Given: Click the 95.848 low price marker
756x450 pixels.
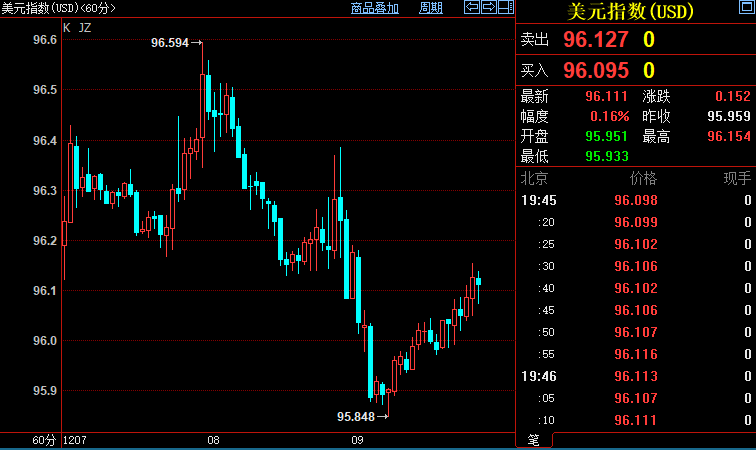Looking at the screenshot, I should pos(356,416).
